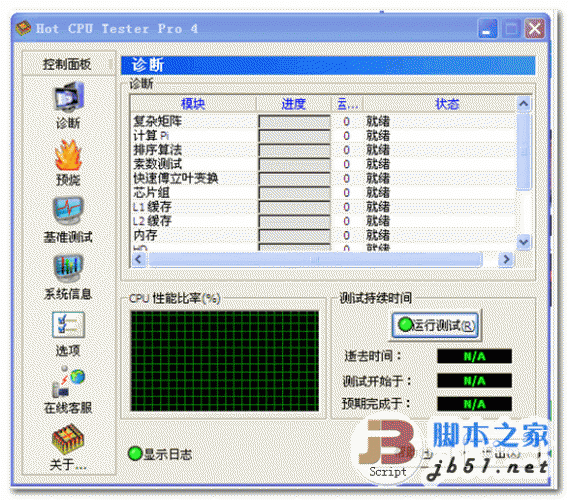The image size is (568, 500).
Task: Select the 素数测试 module row
Action: click(x=323, y=164)
